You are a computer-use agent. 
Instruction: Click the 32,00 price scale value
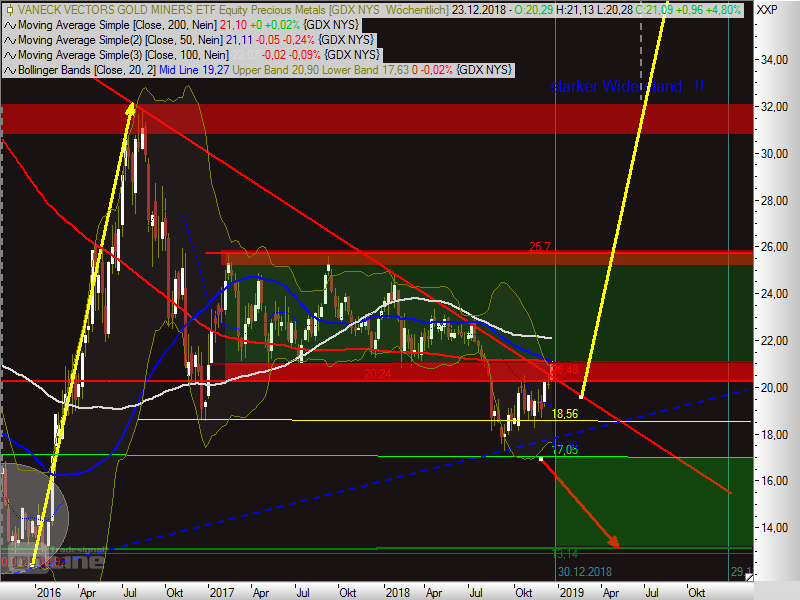point(774,107)
